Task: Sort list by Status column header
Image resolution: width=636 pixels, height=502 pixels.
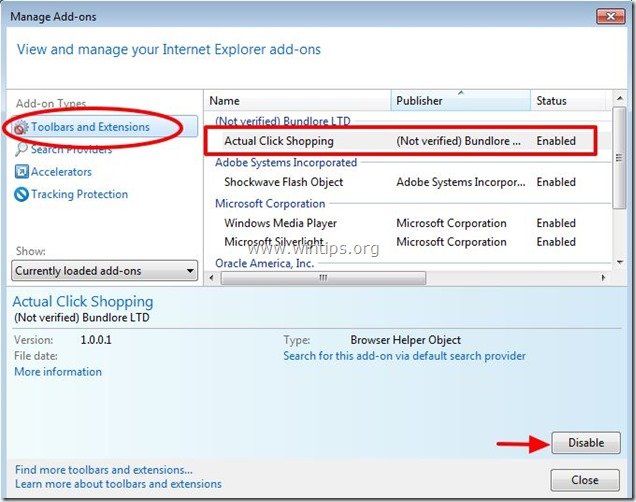Action: tap(568, 101)
